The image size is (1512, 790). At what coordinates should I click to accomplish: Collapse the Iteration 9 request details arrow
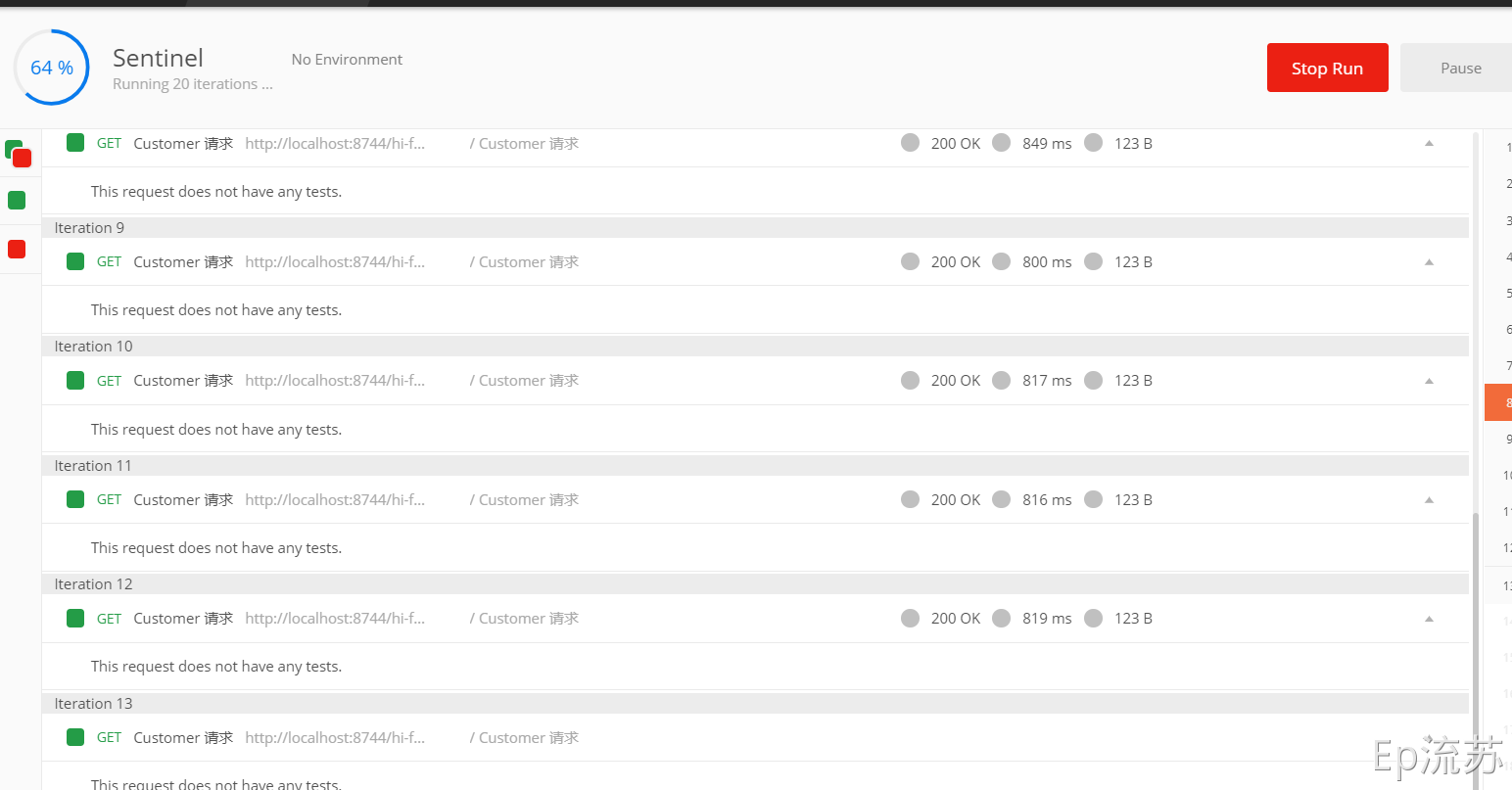pyautogui.click(x=1429, y=262)
